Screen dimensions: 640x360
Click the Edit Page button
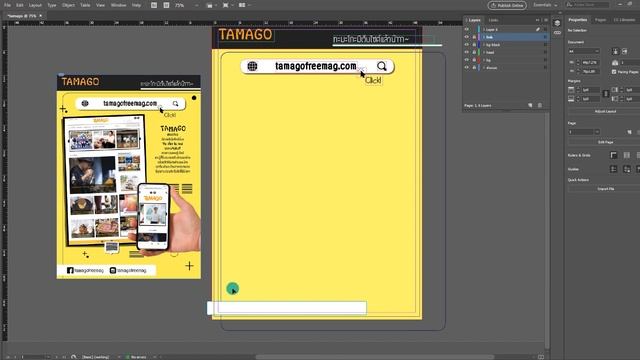605,142
